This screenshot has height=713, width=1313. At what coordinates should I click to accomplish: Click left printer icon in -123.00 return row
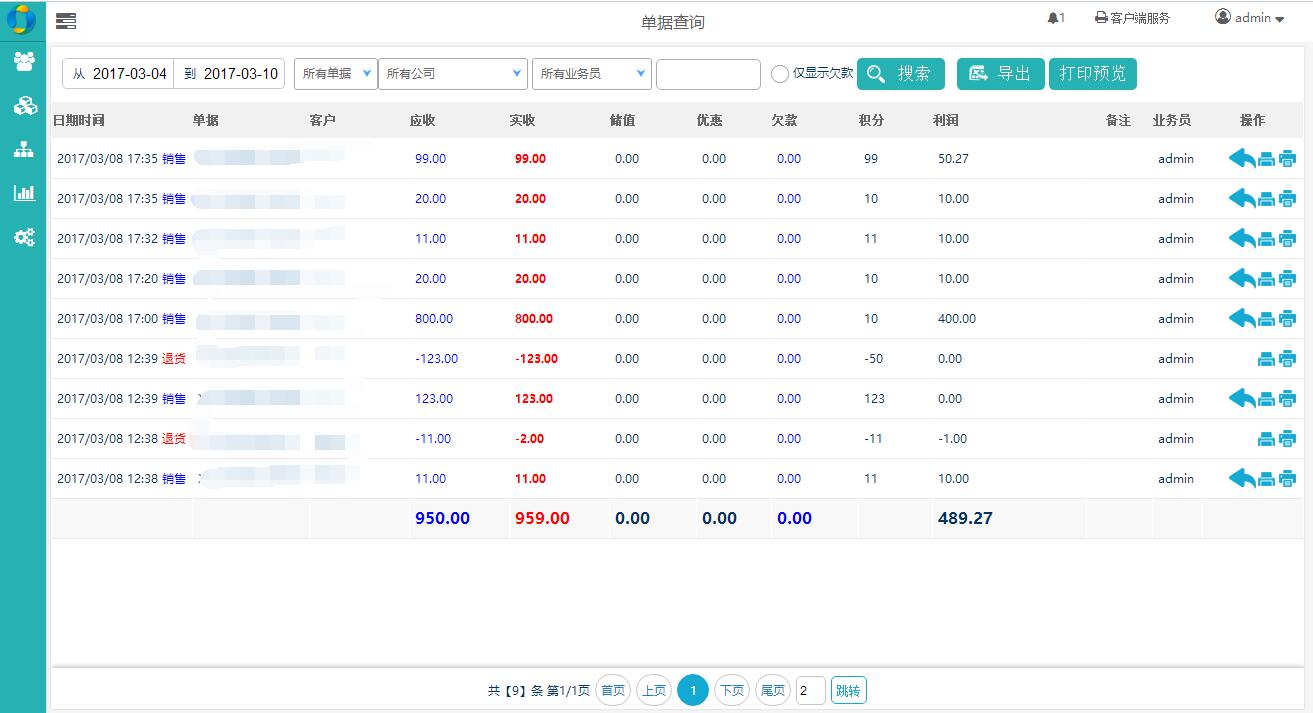point(1266,359)
